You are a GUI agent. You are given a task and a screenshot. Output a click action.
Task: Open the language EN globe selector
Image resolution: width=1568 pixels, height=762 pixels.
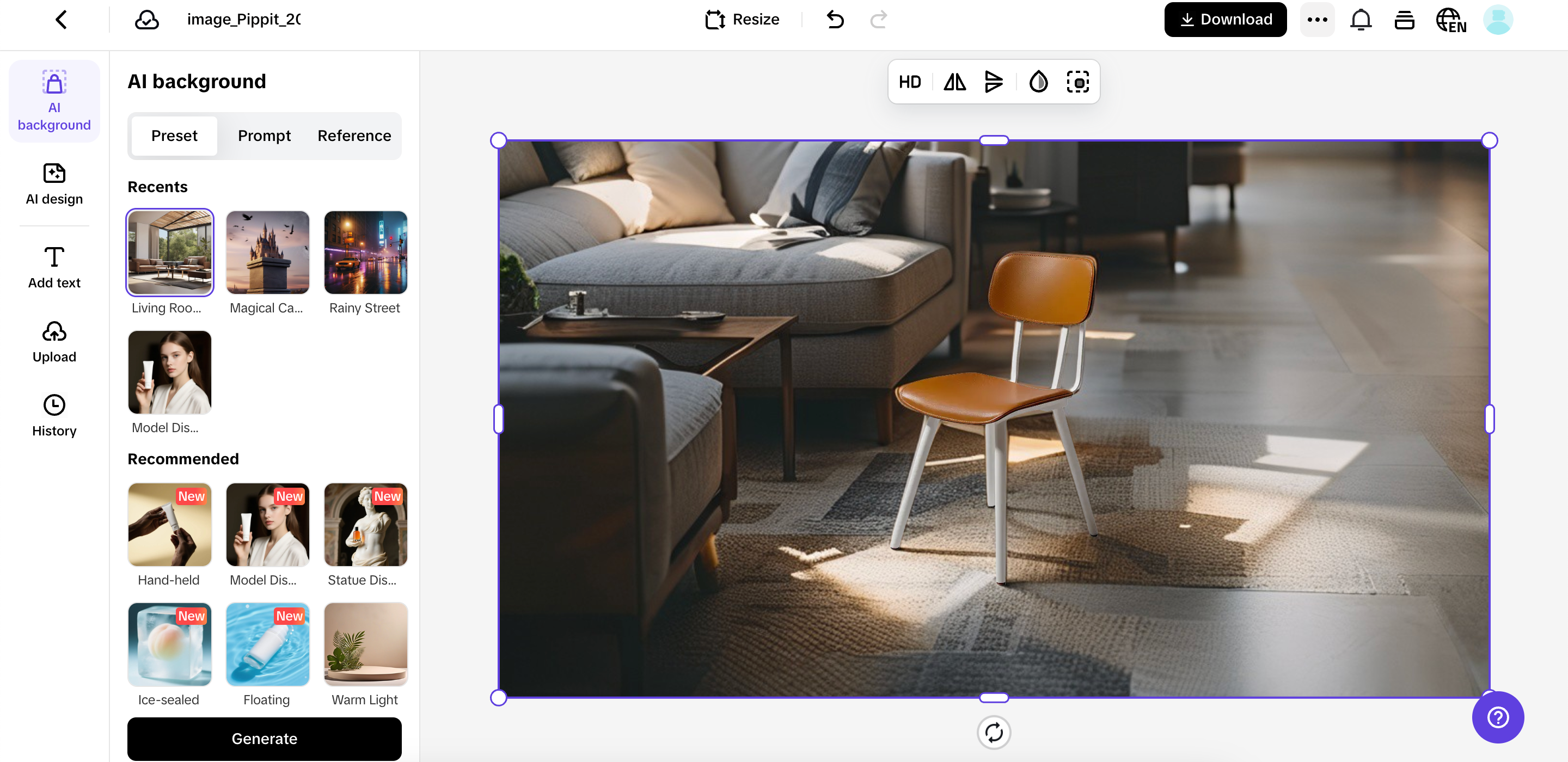coord(1450,20)
